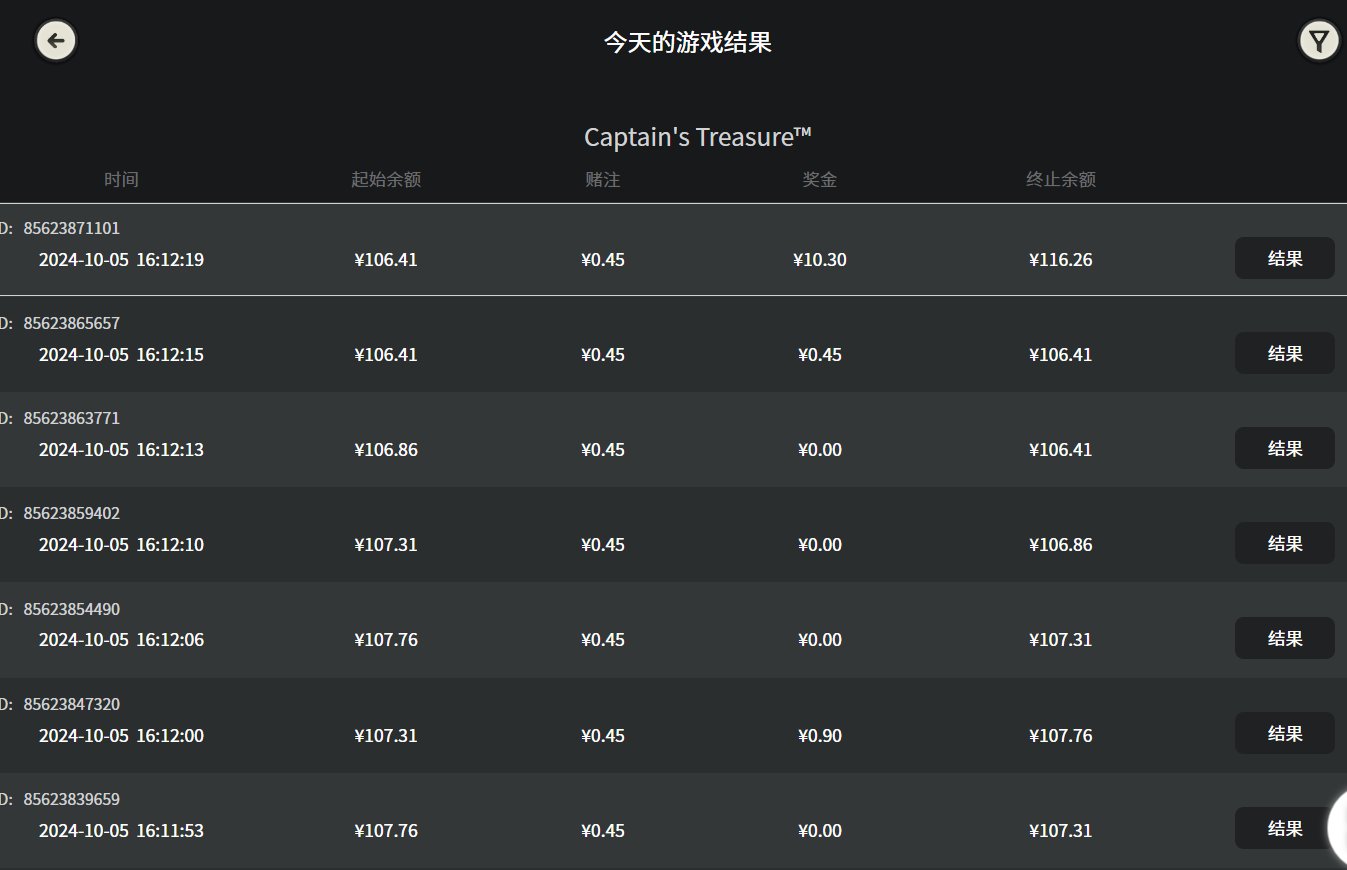Screen dimensions: 1347x870
Task: Select transaction ID 85623847320
Action: point(71,704)
